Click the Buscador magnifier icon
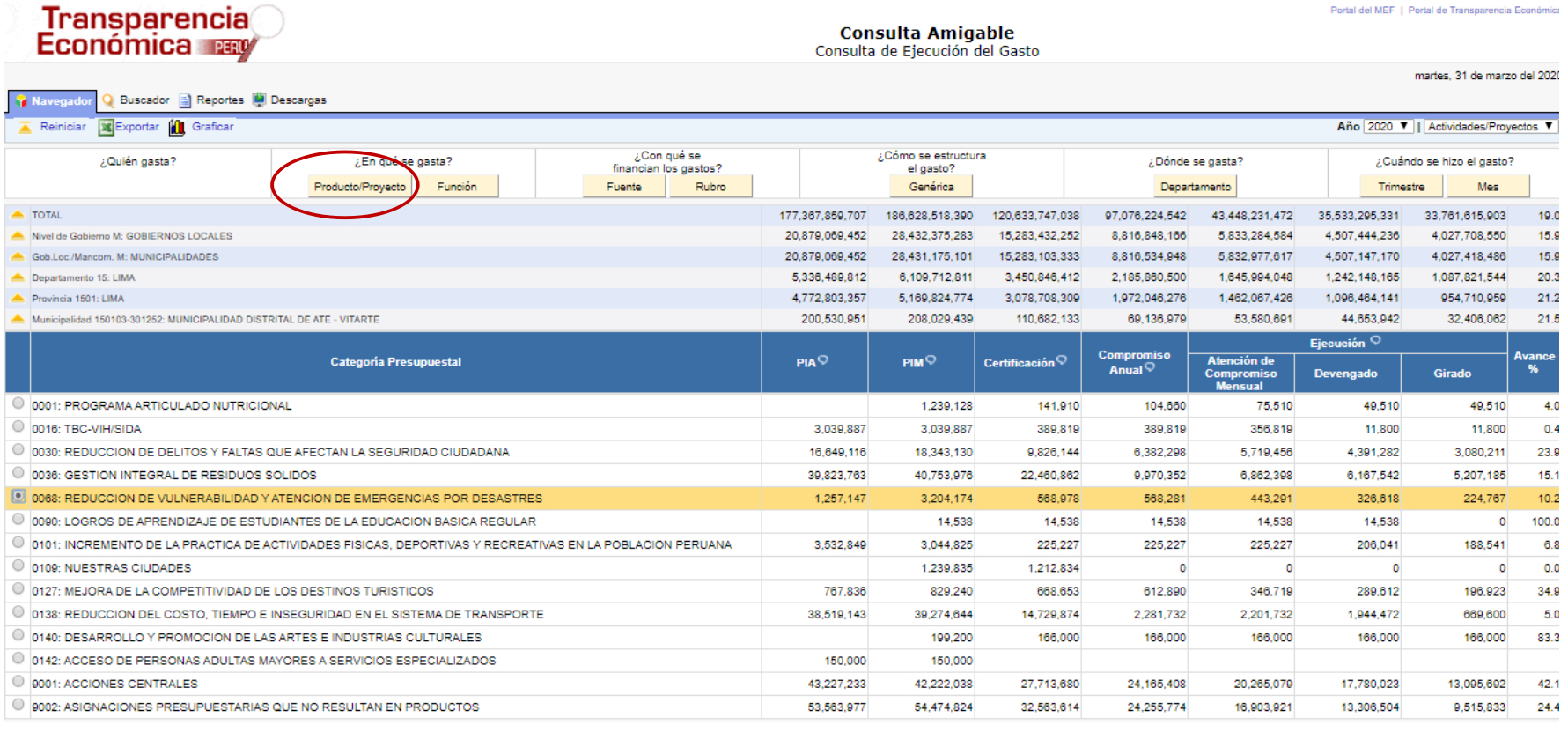The height and width of the screenshot is (740, 1568). [108, 100]
